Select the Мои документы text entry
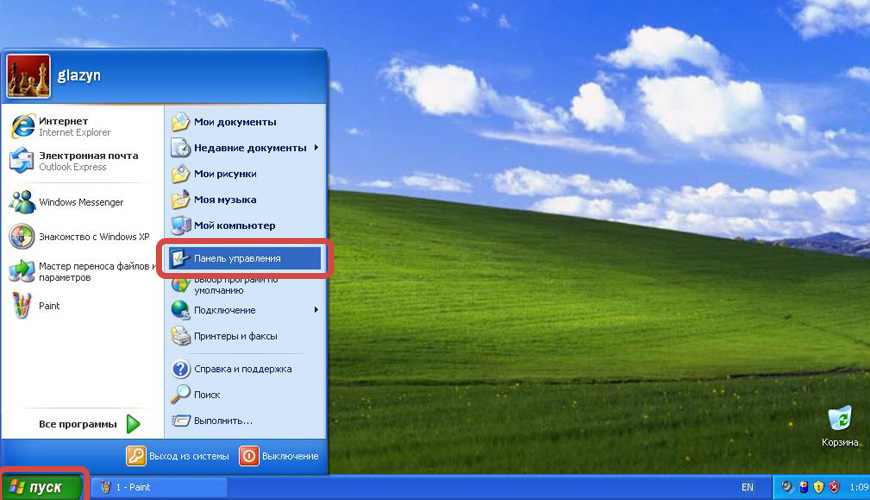 [x=235, y=122]
